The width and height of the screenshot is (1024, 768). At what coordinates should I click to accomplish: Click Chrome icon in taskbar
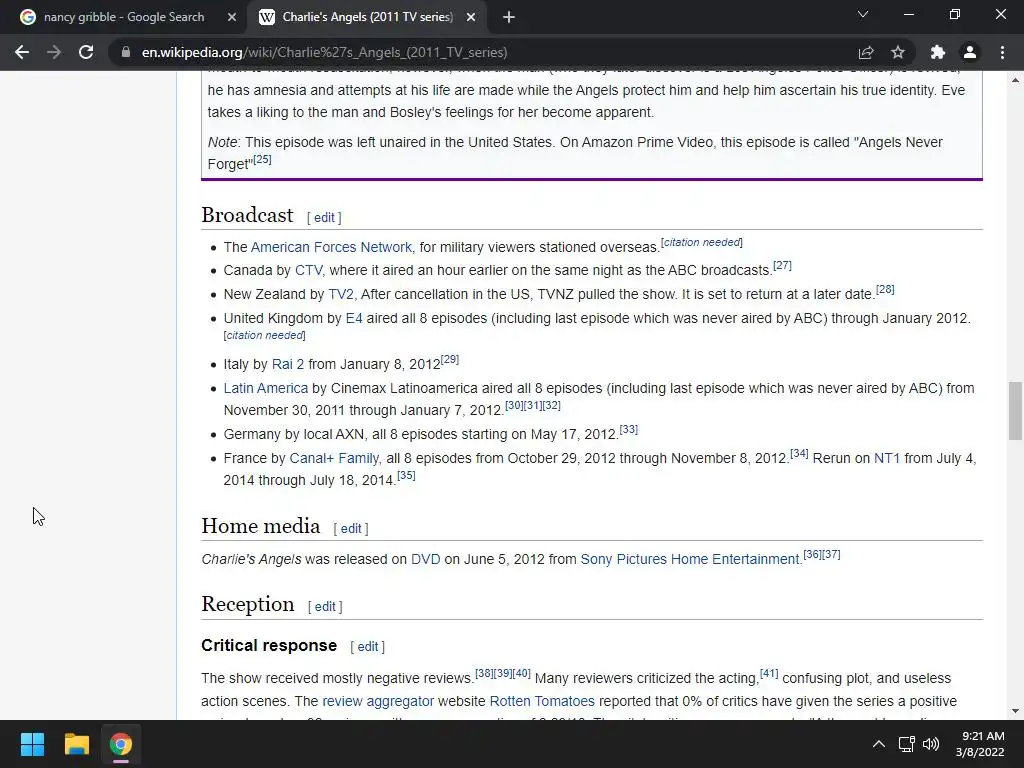tap(121, 744)
